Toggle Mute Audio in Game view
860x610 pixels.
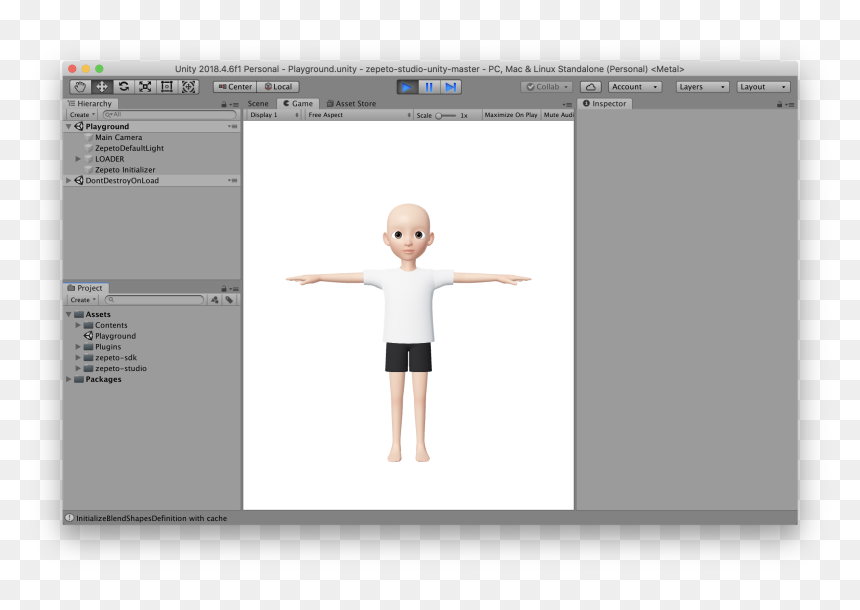click(558, 115)
